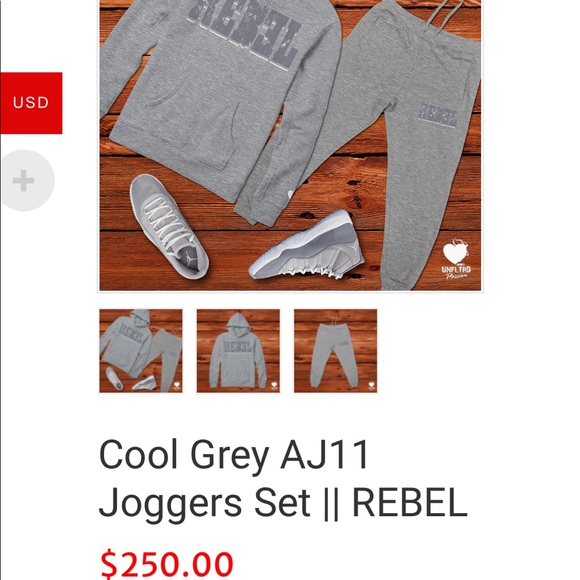Open the main product image

pyautogui.click(x=290, y=145)
